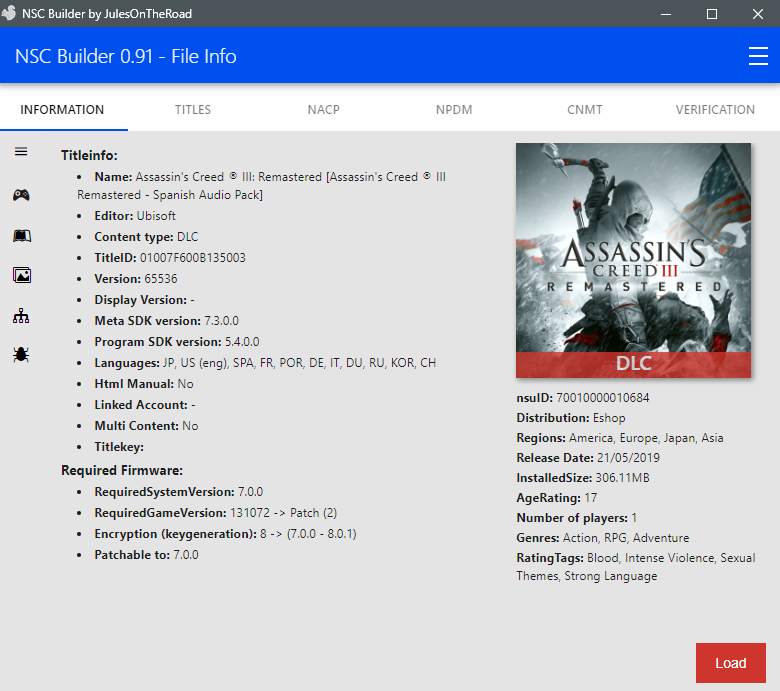The height and width of the screenshot is (691, 780).
Task: Switch to the TITLES tab
Action: click(x=193, y=109)
